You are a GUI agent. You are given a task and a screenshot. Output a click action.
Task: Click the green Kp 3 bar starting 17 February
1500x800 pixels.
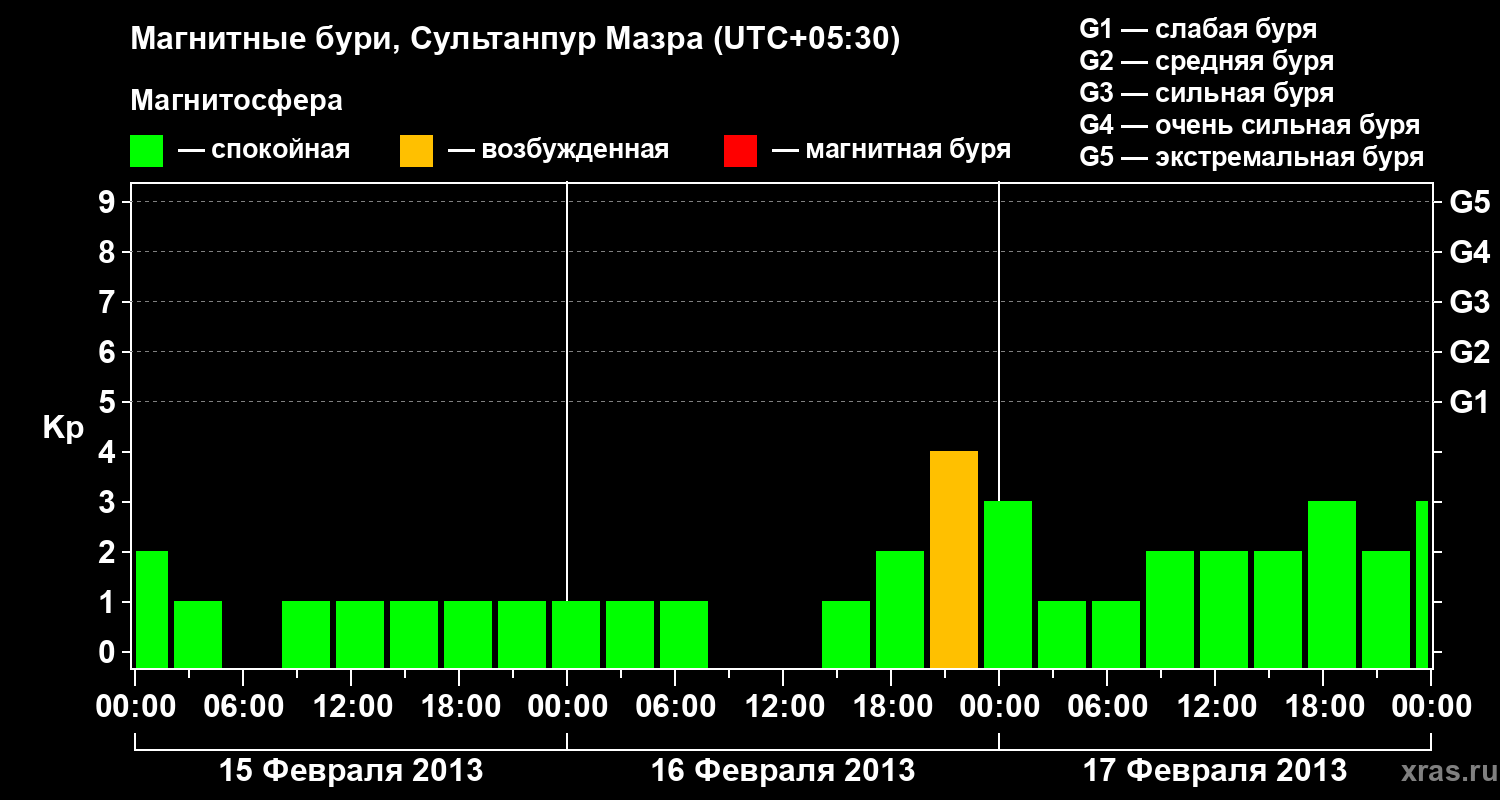[1008, 584]
